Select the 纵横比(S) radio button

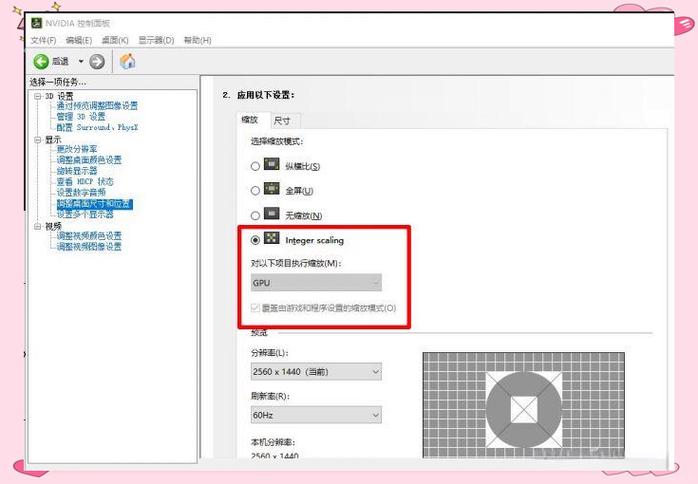tap(255, 166)
